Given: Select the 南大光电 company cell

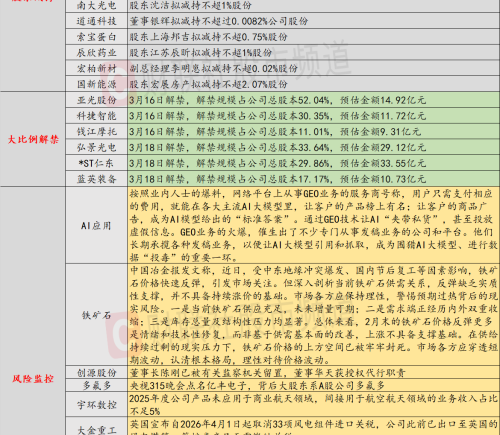Looking at the screenshot, I should click(x=96, y=6).
